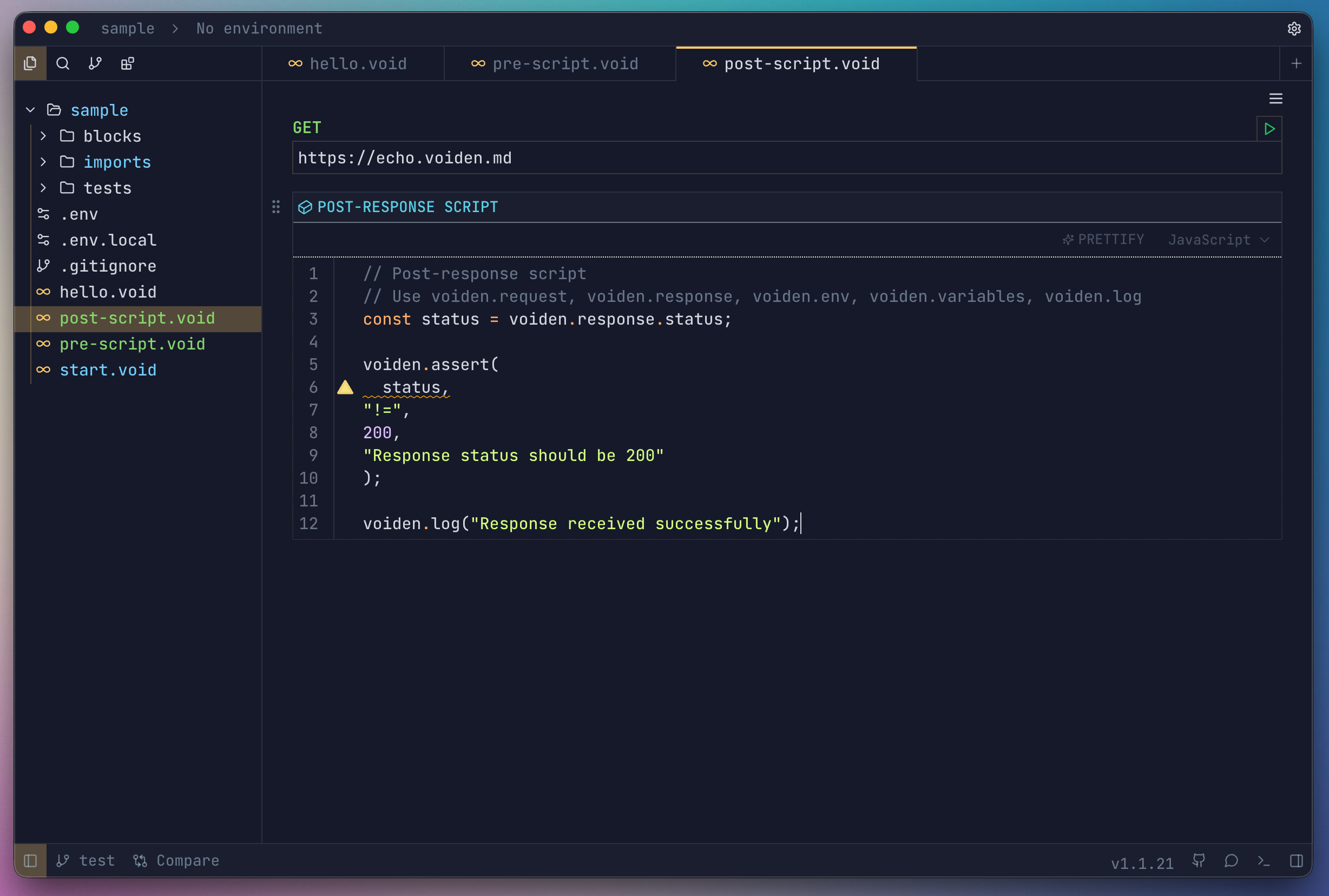
Task: Open the chat bubble icon in status bar
Action: click(1231, 861)
